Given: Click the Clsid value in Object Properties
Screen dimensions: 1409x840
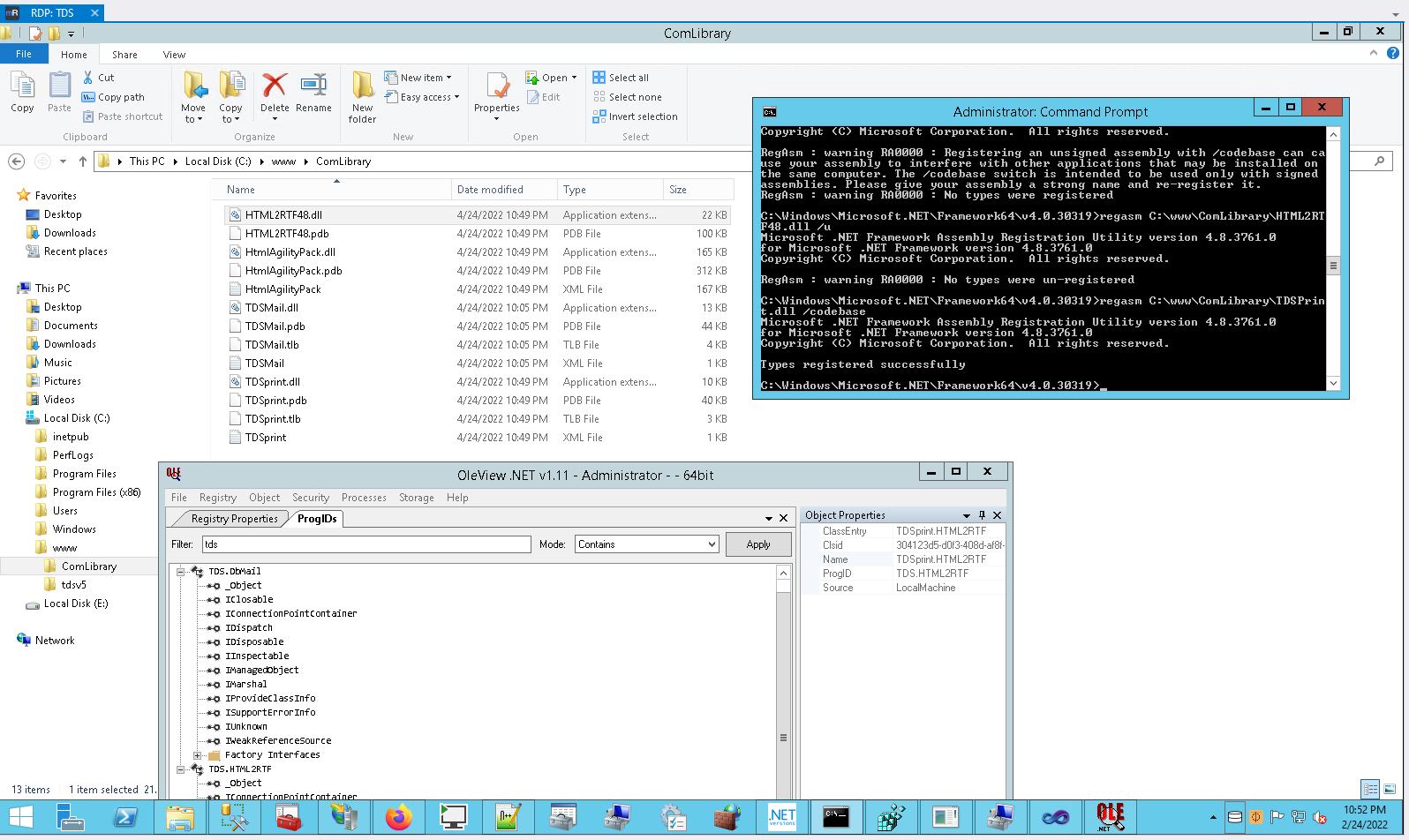Looking at the screenshot, I should (950, 545).
